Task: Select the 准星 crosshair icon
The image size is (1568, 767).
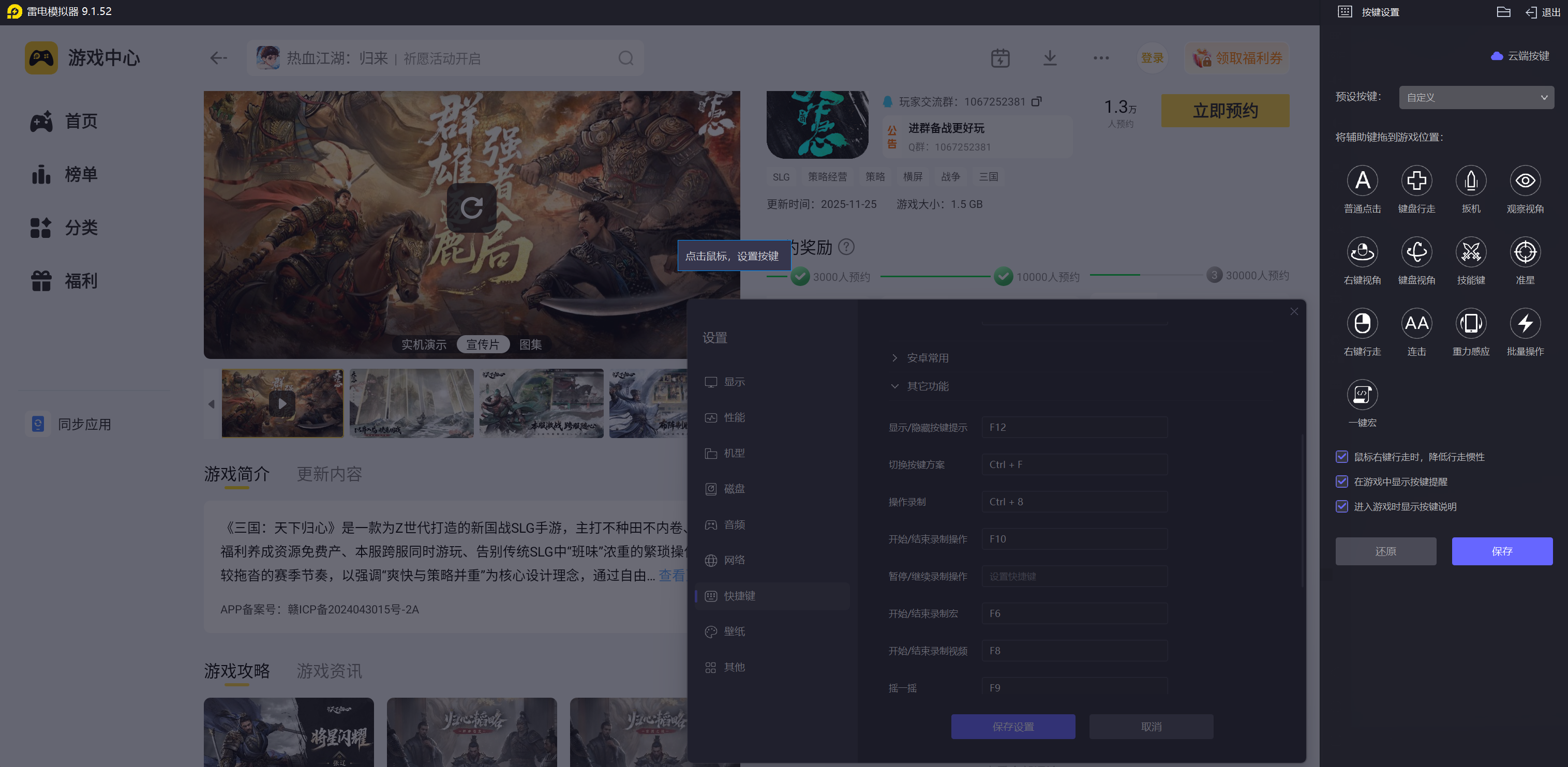Action: click(x=1524, y=252)
